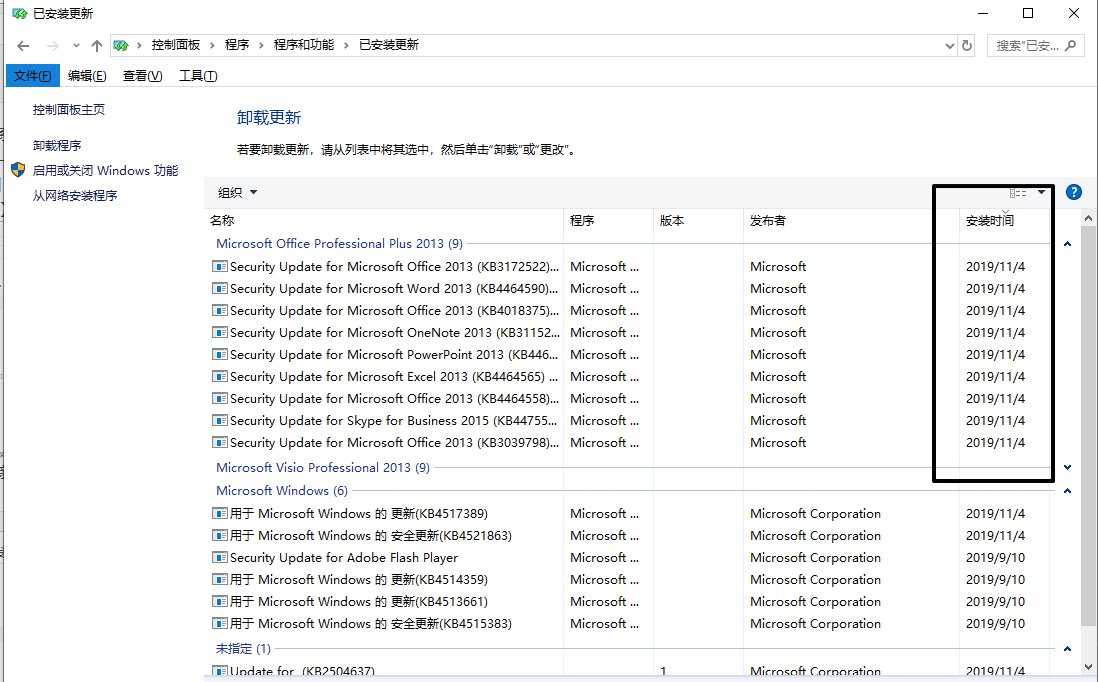
Task: Click the Microsoft Office Professional Plus 2013 group title
Action: click(x=339, y=244)
